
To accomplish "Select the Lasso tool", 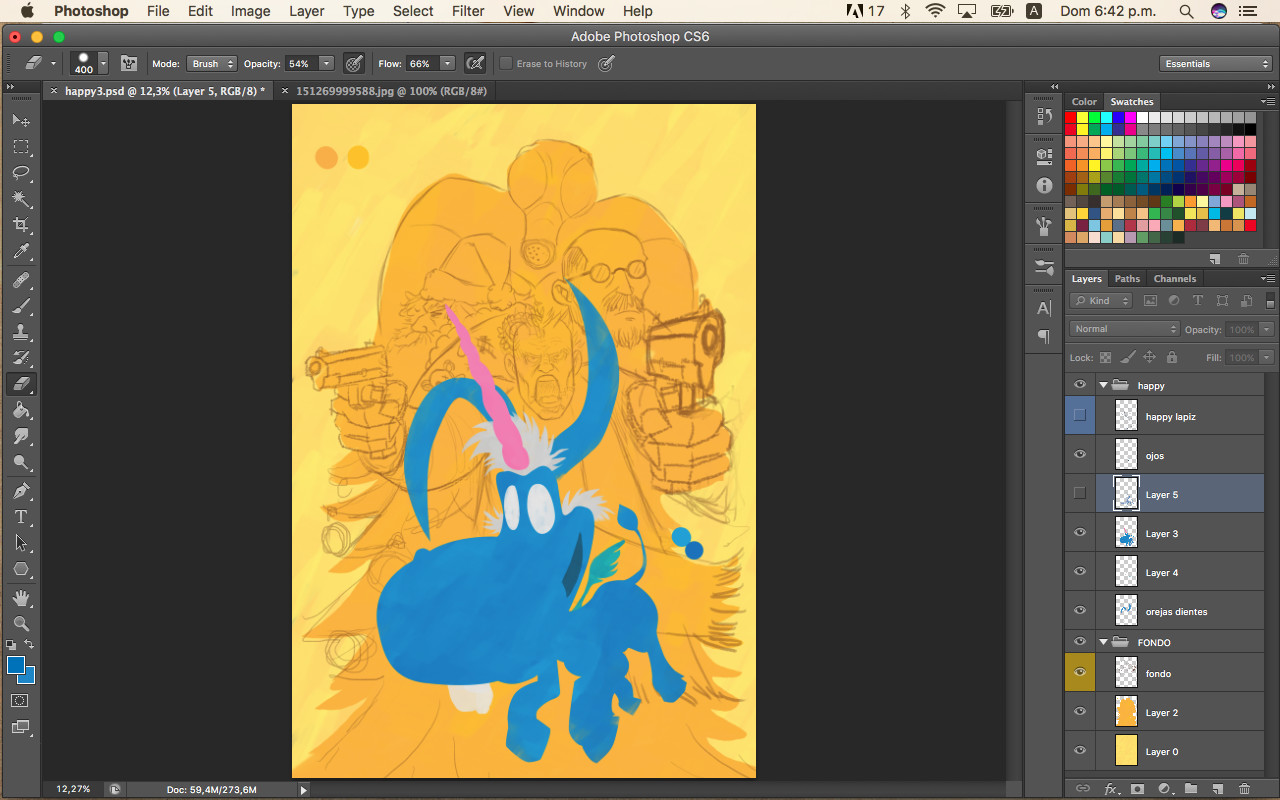I will (x=21, y=173).
